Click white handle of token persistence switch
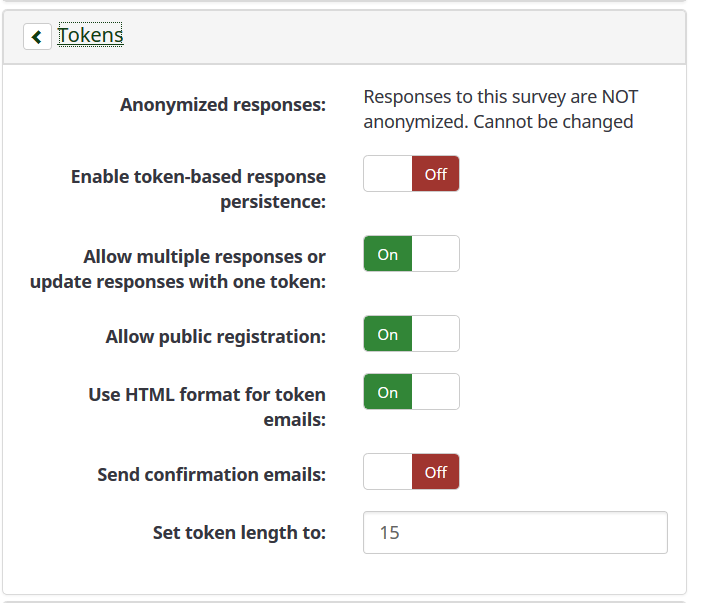The height and width of the screenshot is (603, 703). click(388, 174)
